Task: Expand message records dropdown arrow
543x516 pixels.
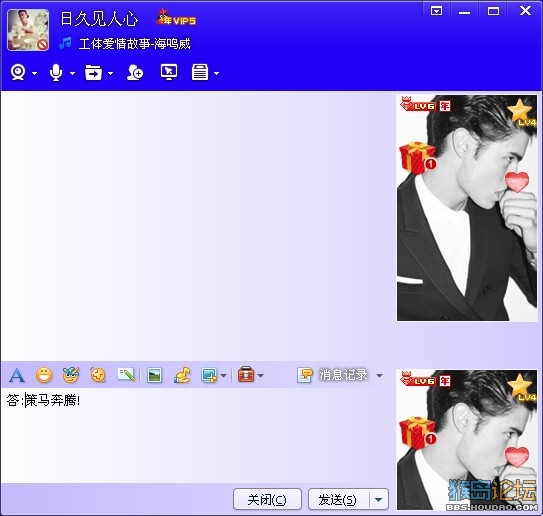Action: point(380,375)
